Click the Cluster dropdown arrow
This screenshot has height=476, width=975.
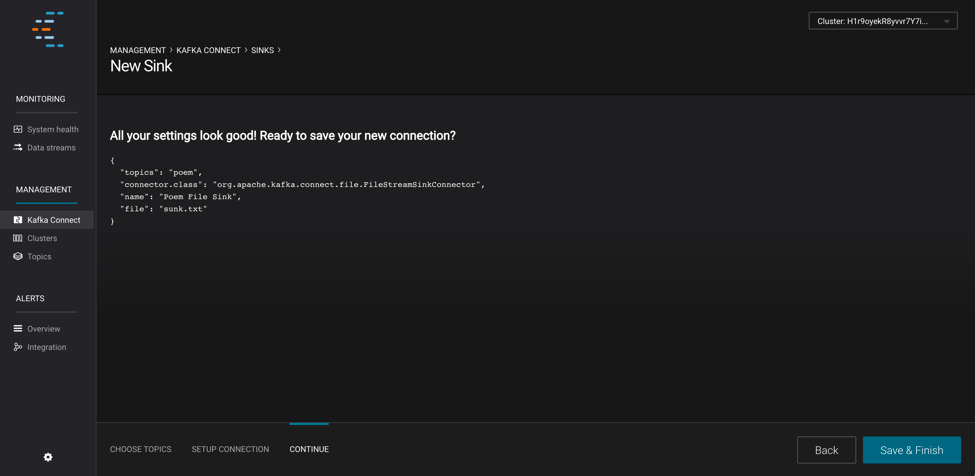coord(946,22)
